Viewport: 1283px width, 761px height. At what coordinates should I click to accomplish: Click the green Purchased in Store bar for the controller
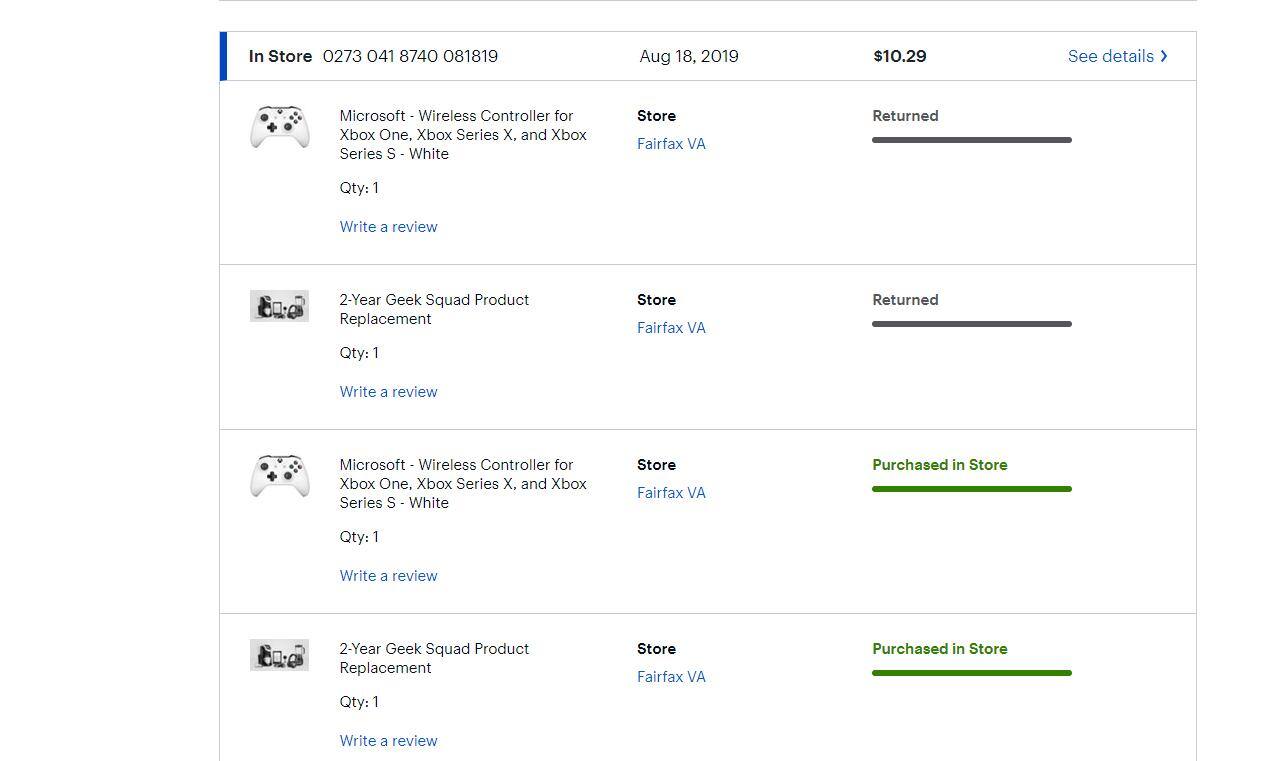pos(971,489)
